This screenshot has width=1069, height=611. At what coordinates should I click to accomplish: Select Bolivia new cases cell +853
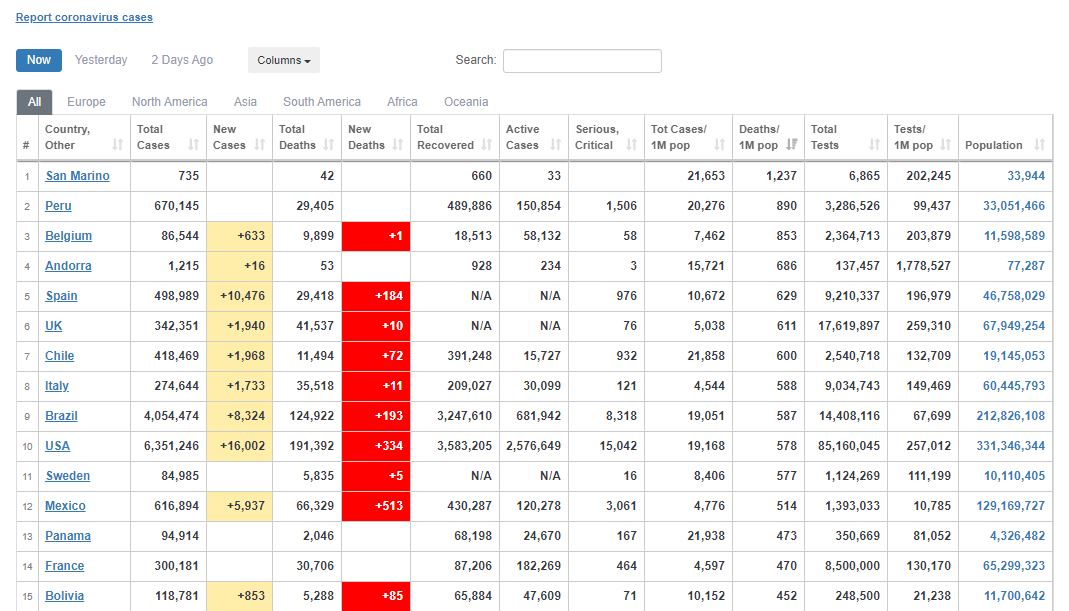coord(239,595)
